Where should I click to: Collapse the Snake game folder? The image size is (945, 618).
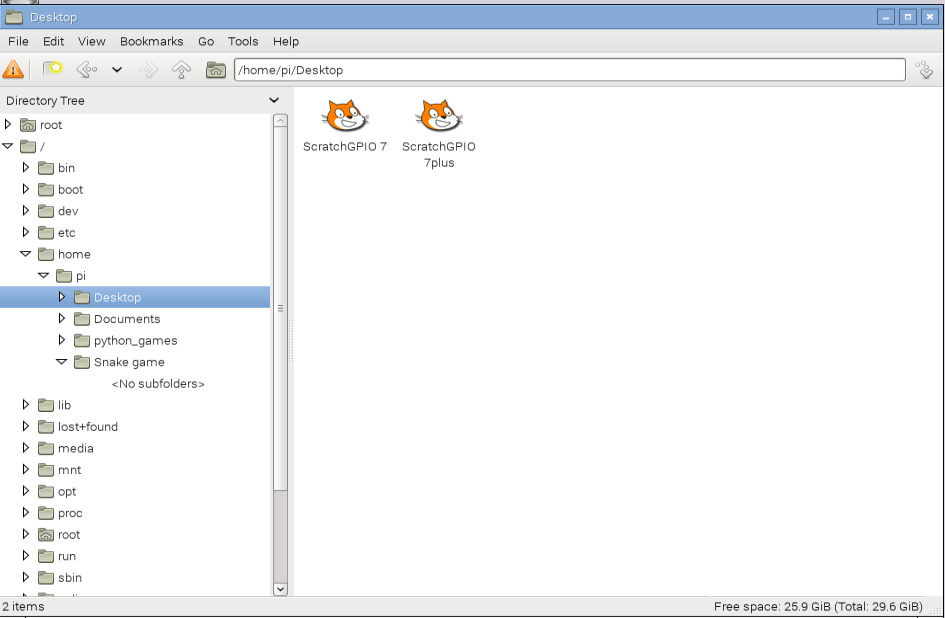(61, 362)
